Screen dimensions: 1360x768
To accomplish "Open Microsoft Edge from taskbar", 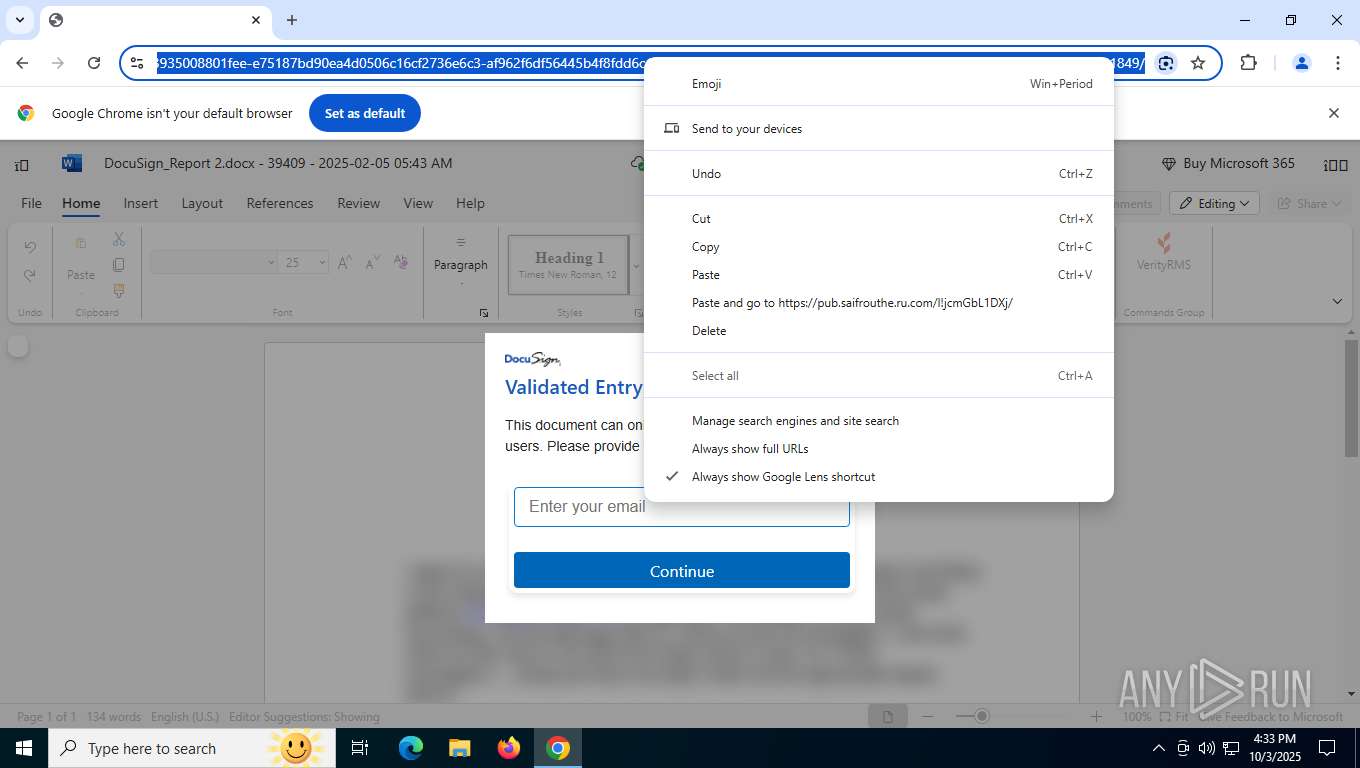I will 410,748.
